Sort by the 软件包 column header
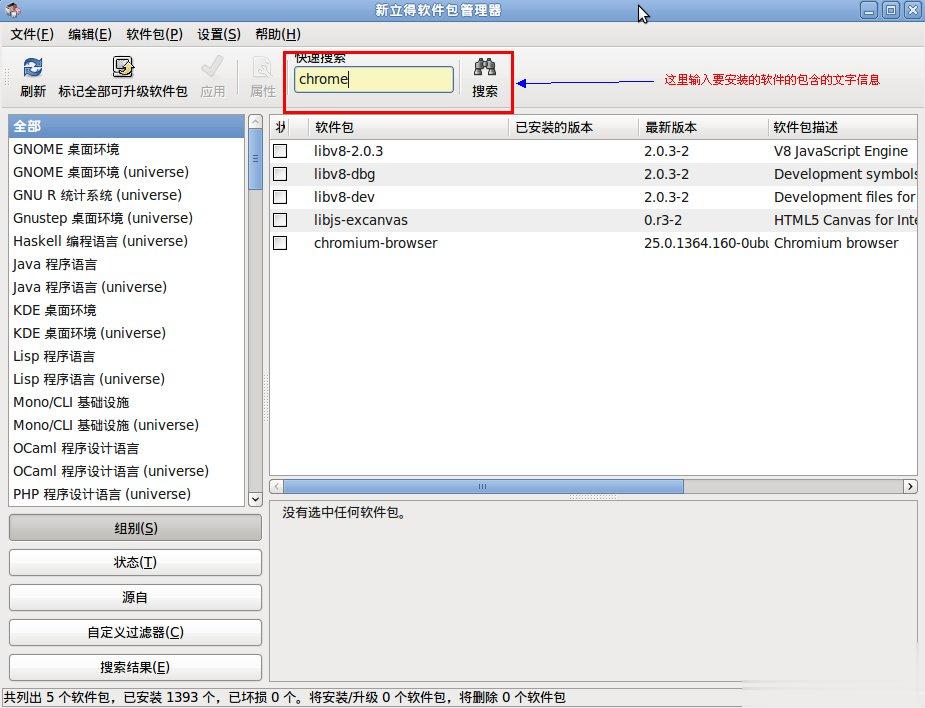This screenshot has width=925, height=708. (x=408, y=127)
